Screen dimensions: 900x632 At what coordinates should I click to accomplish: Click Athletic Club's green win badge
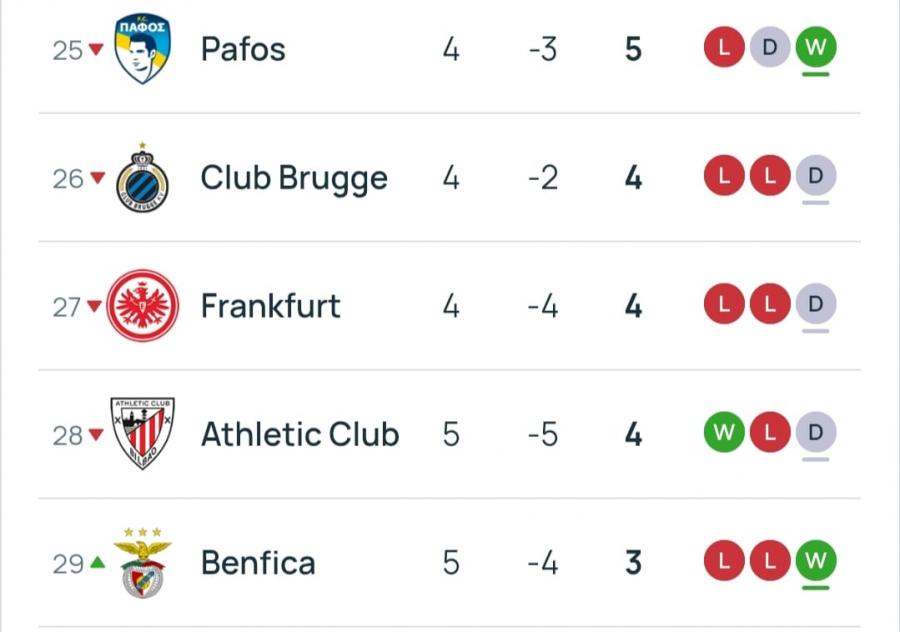[724, 433]
